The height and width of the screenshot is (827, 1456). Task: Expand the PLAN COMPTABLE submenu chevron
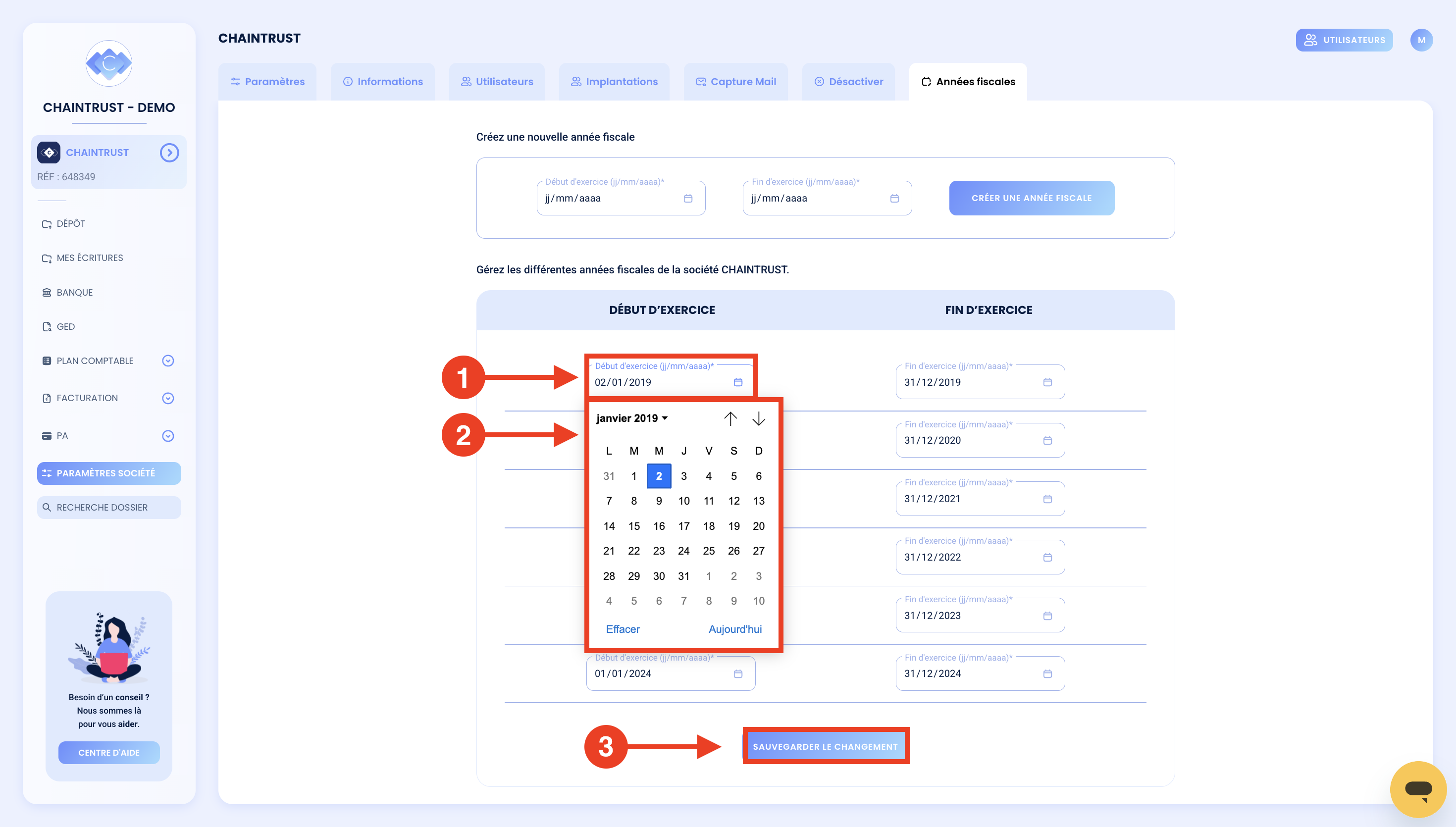[168, 361]
